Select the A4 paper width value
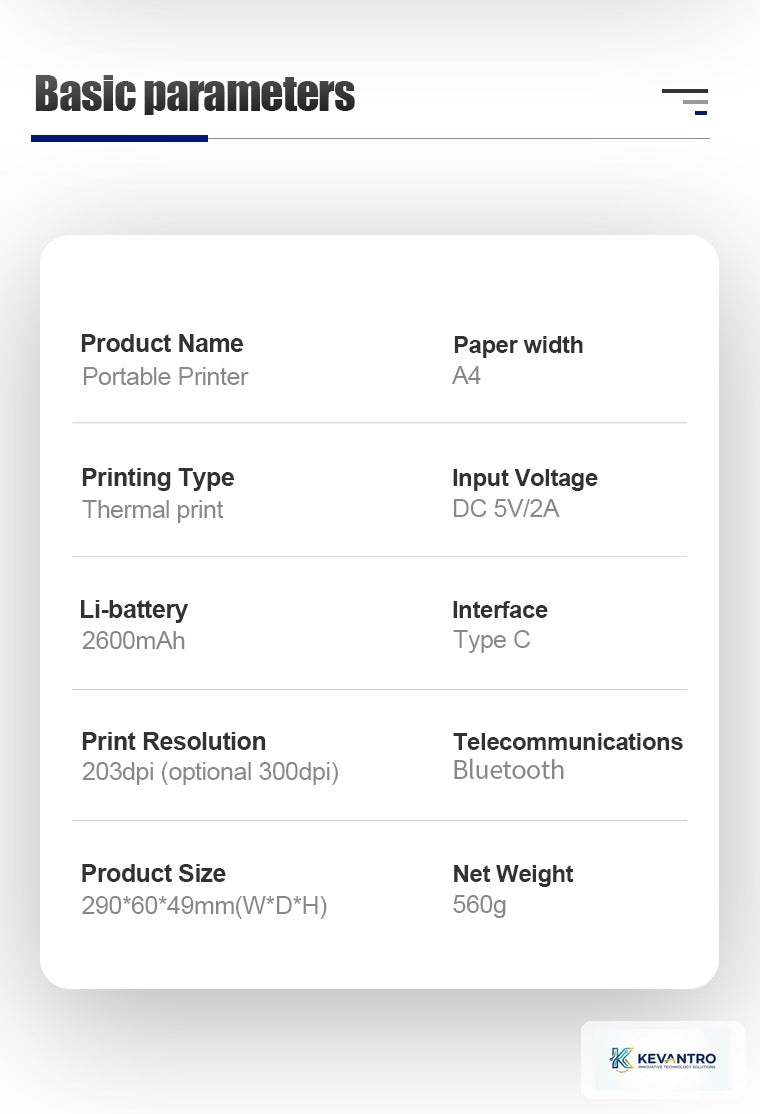 (x=467, y=375)
